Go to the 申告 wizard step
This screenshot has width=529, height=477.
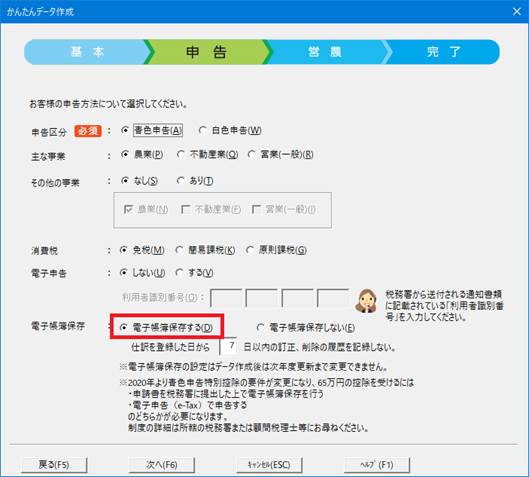point(206,52)
